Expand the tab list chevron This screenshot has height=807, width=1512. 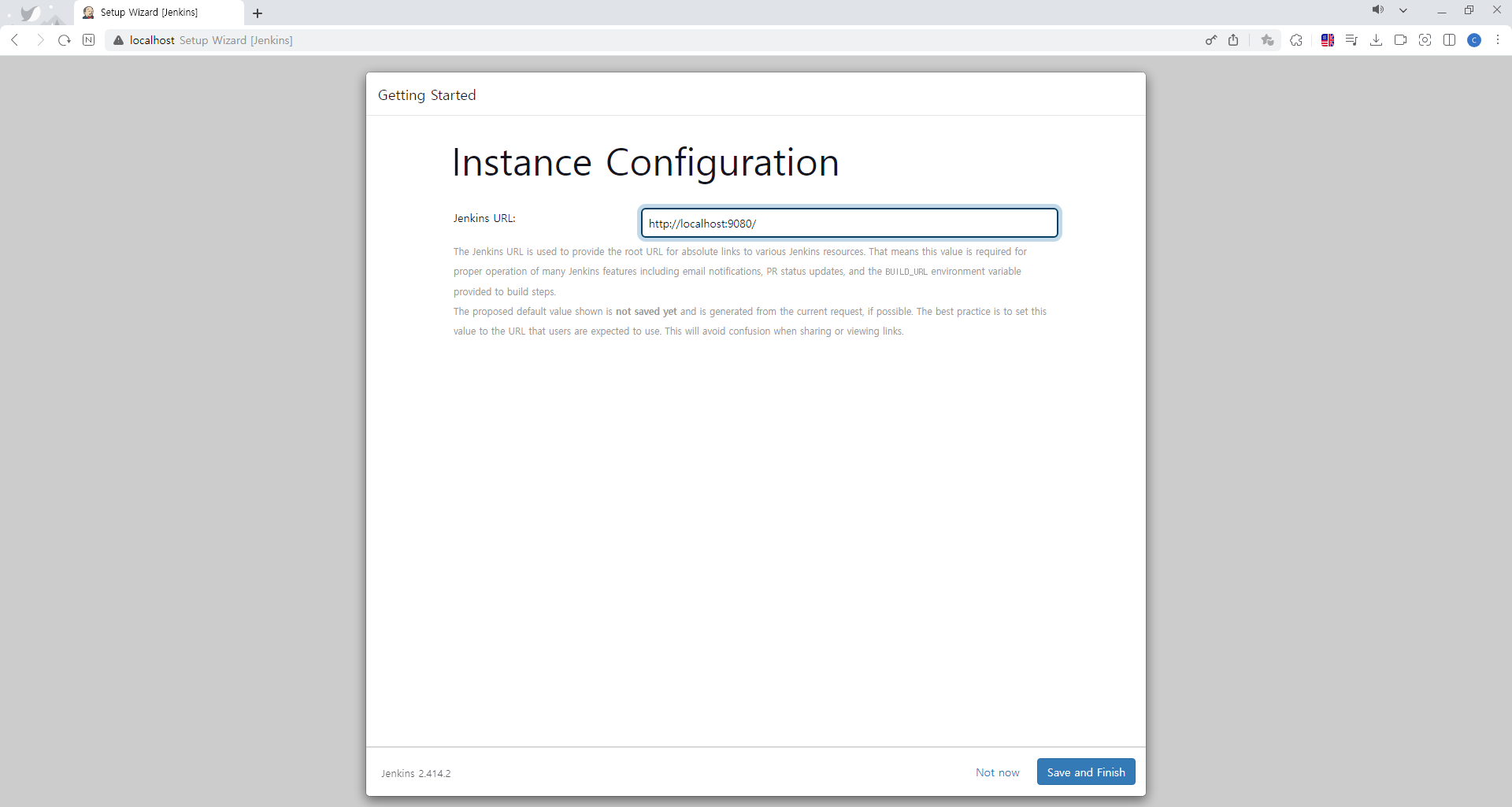[x=1403, y=10]
